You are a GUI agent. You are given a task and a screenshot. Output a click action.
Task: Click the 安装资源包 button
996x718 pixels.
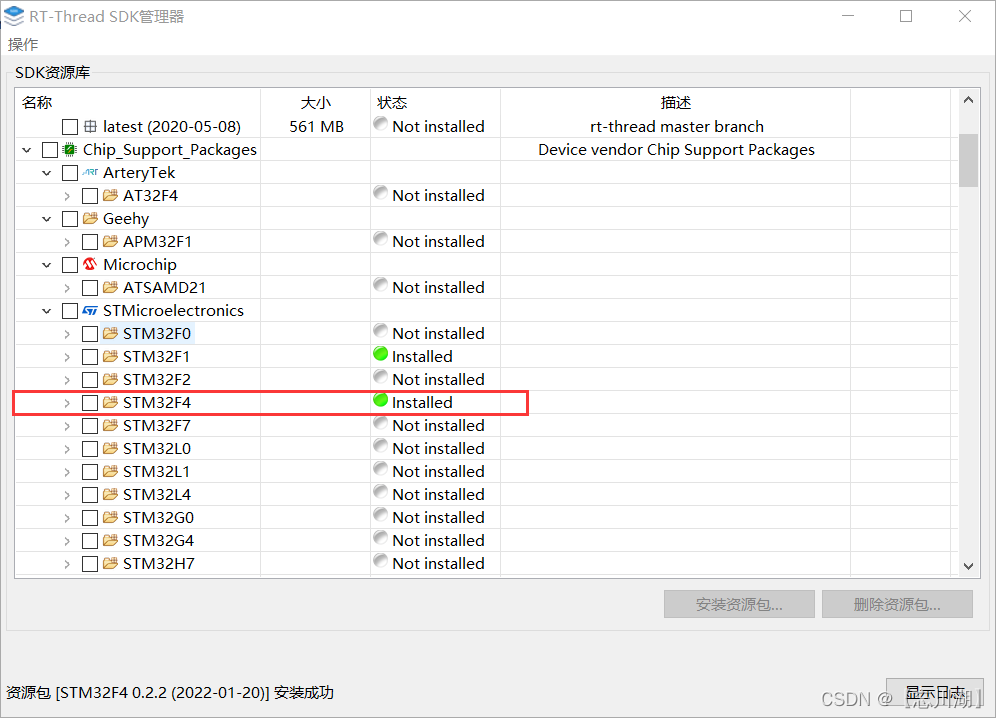(x=739, y=603)
